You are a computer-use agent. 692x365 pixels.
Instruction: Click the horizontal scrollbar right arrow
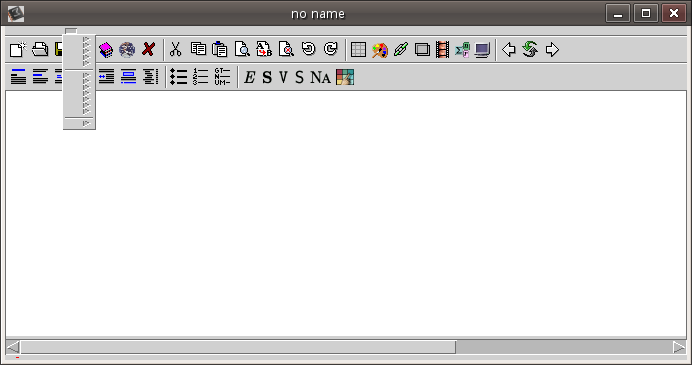pos(679,347)
